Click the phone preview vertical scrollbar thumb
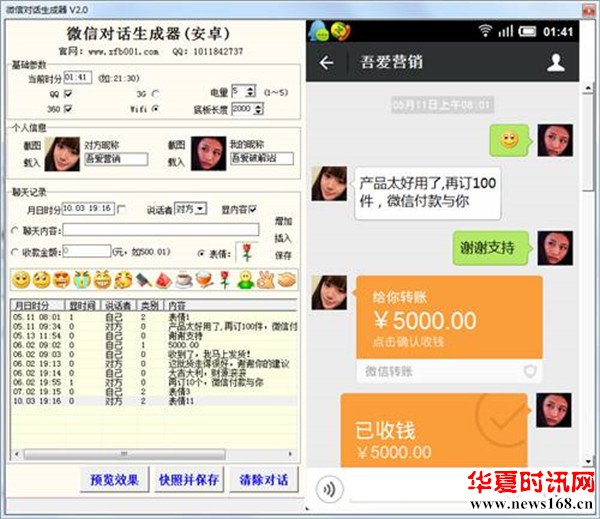The width and height of the screenshot is (600, 519). click(x=589, y=142)
